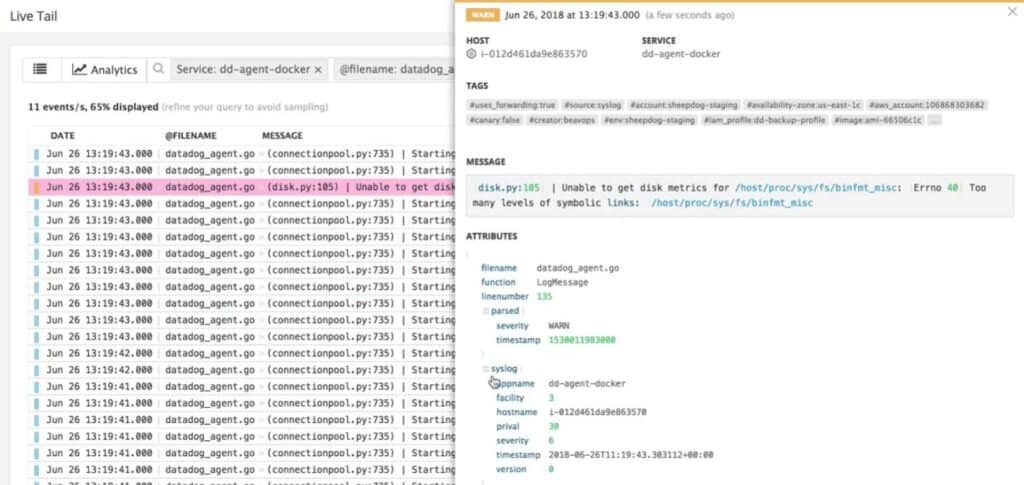Click the filename attribute datadog_agent.go
The width and height of the screenshot is (1024, 485).
coord(578,268)
